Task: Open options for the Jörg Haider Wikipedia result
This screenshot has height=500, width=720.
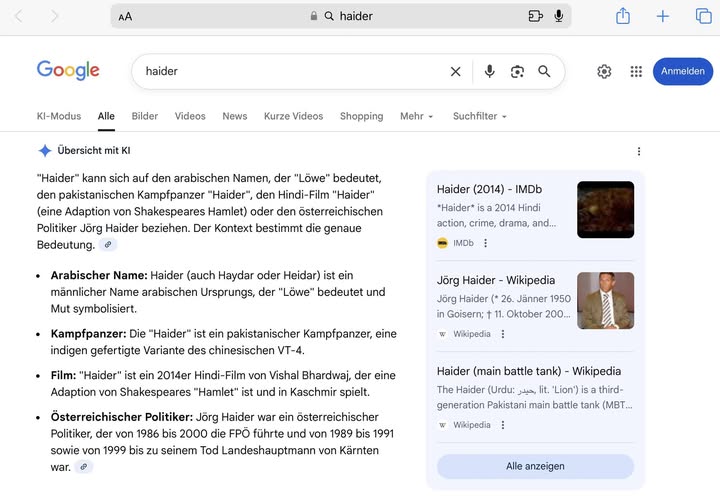Action: (x=503, y=334)
